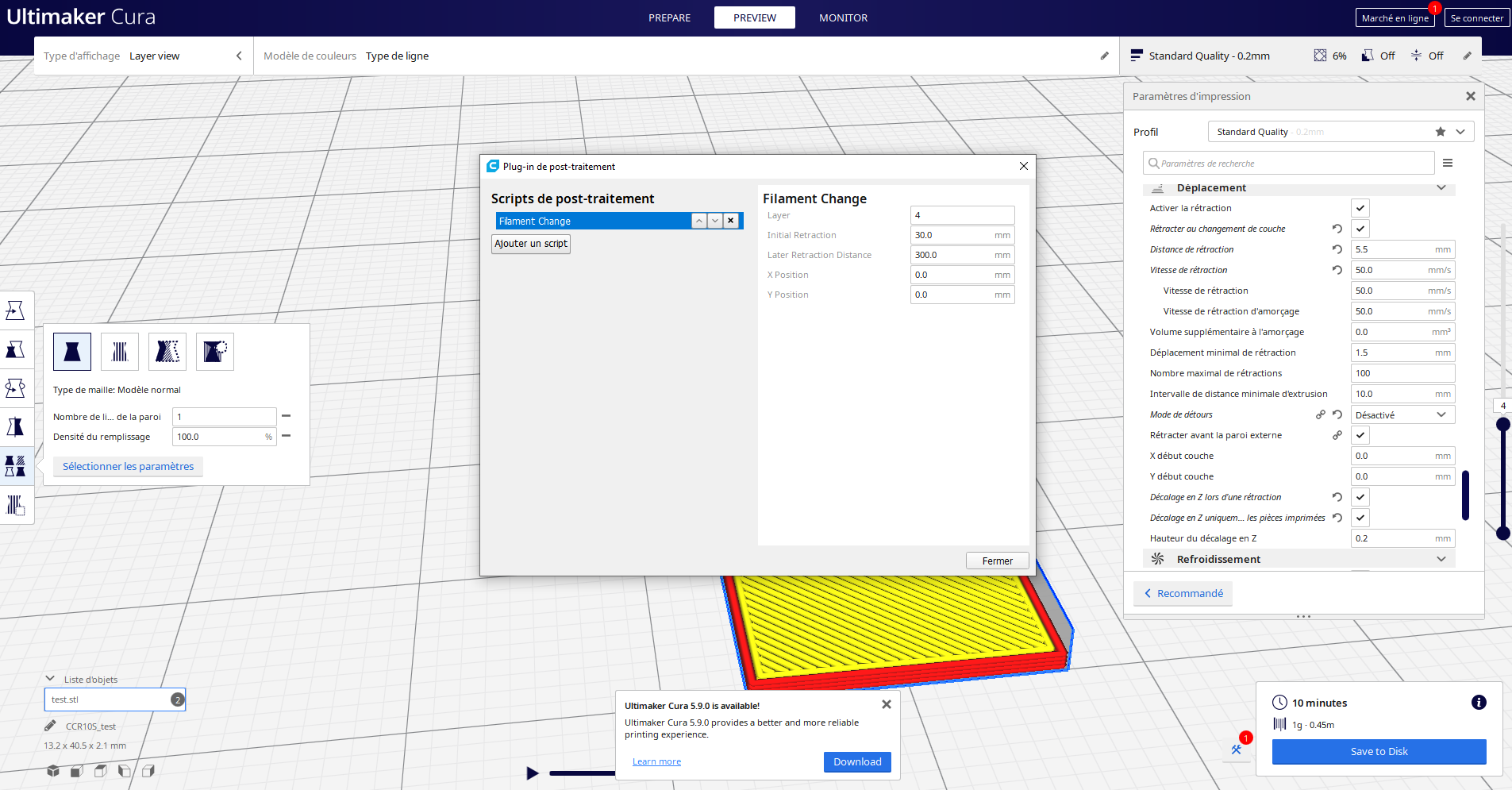1512x790 pixels.
Task: Click Fermer in post-processing dialog
Action: 998,561
